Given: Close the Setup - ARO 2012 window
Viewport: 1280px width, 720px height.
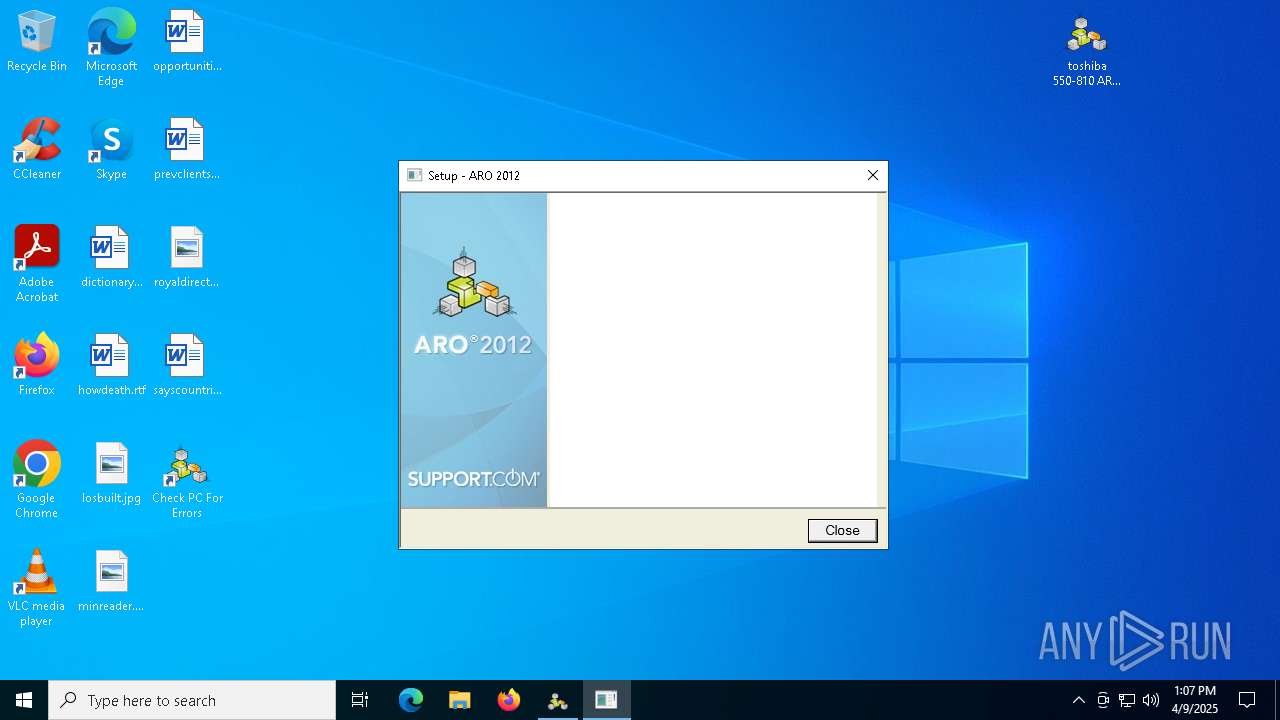Looking at the screenshot, I should point(872,175).
